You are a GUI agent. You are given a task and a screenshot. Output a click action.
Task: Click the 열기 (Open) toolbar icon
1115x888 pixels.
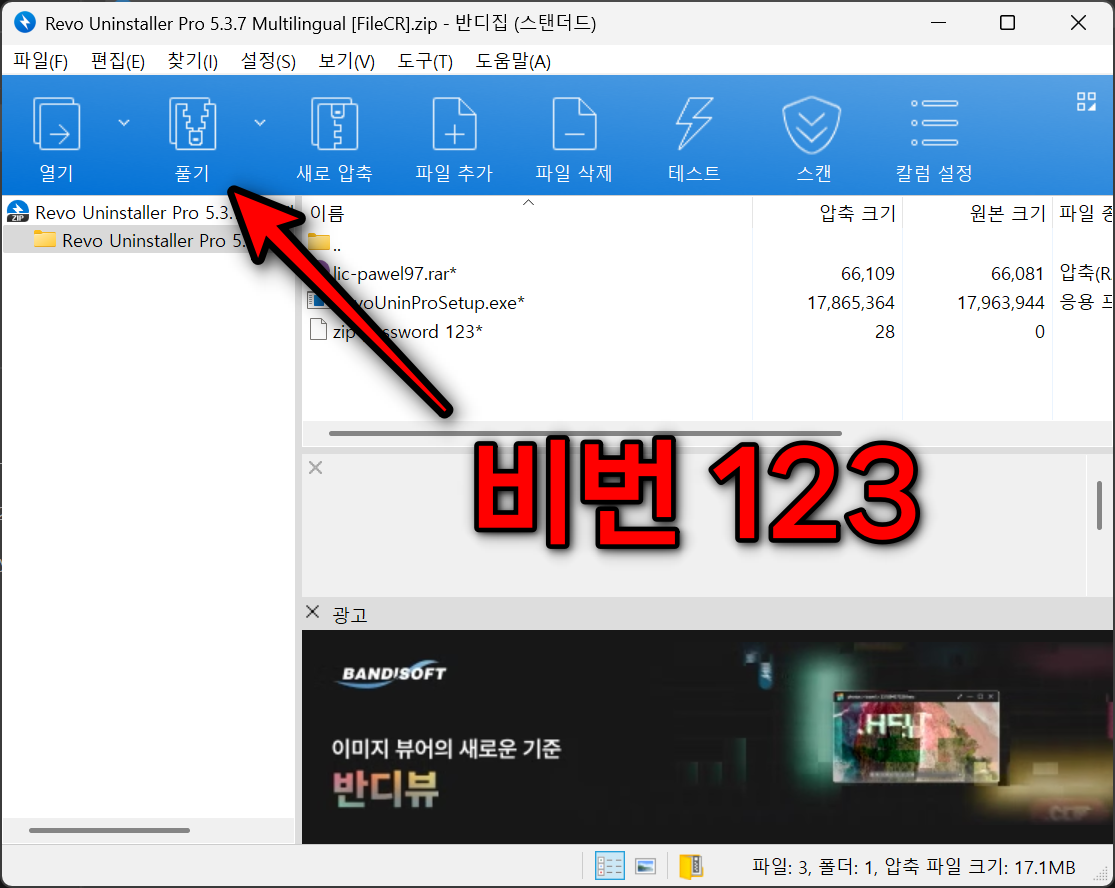[56, 124]
